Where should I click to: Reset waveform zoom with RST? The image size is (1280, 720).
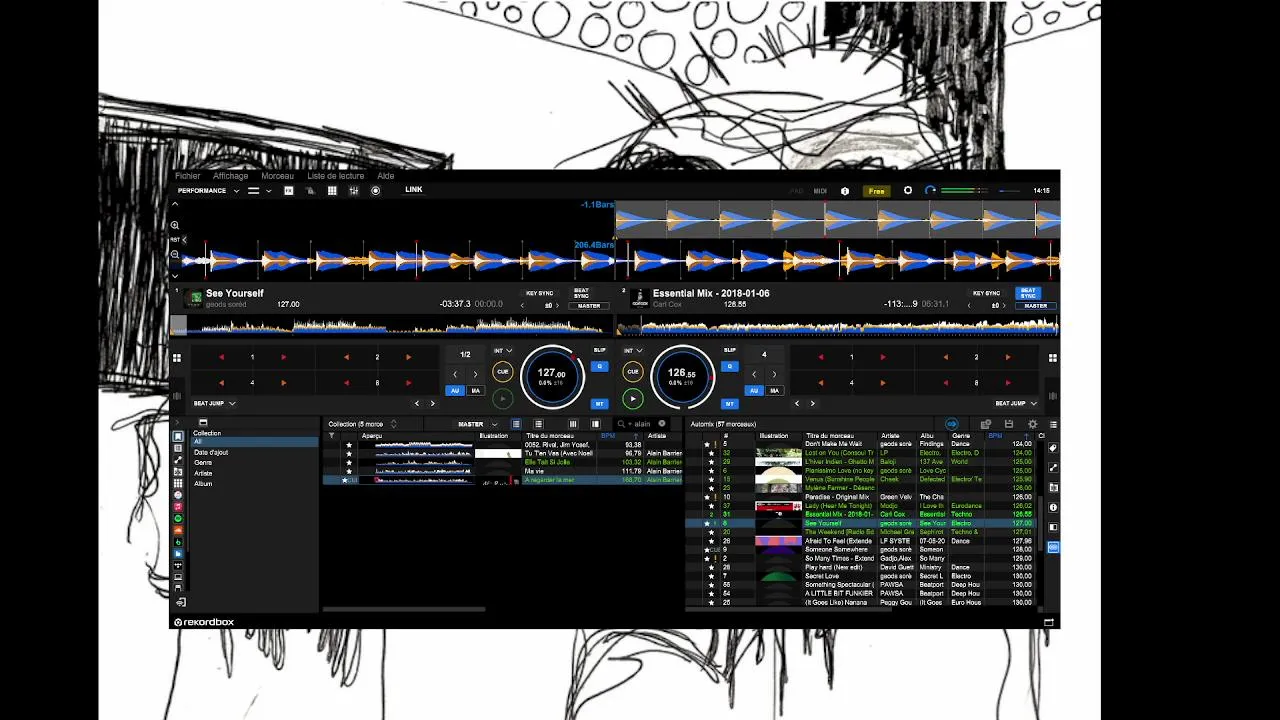point(175,240)
